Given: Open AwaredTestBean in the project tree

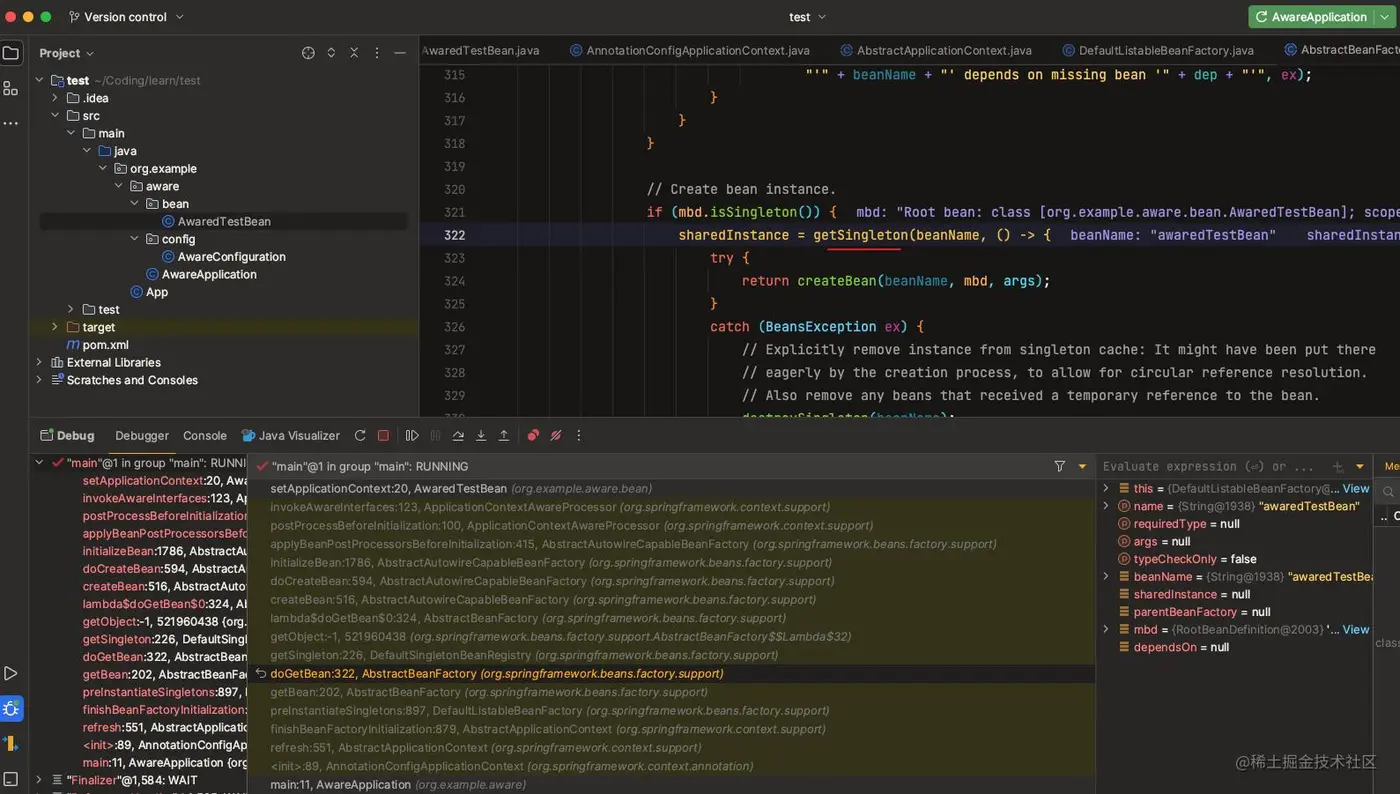Looking at the screenshot, I should point(223,221).
